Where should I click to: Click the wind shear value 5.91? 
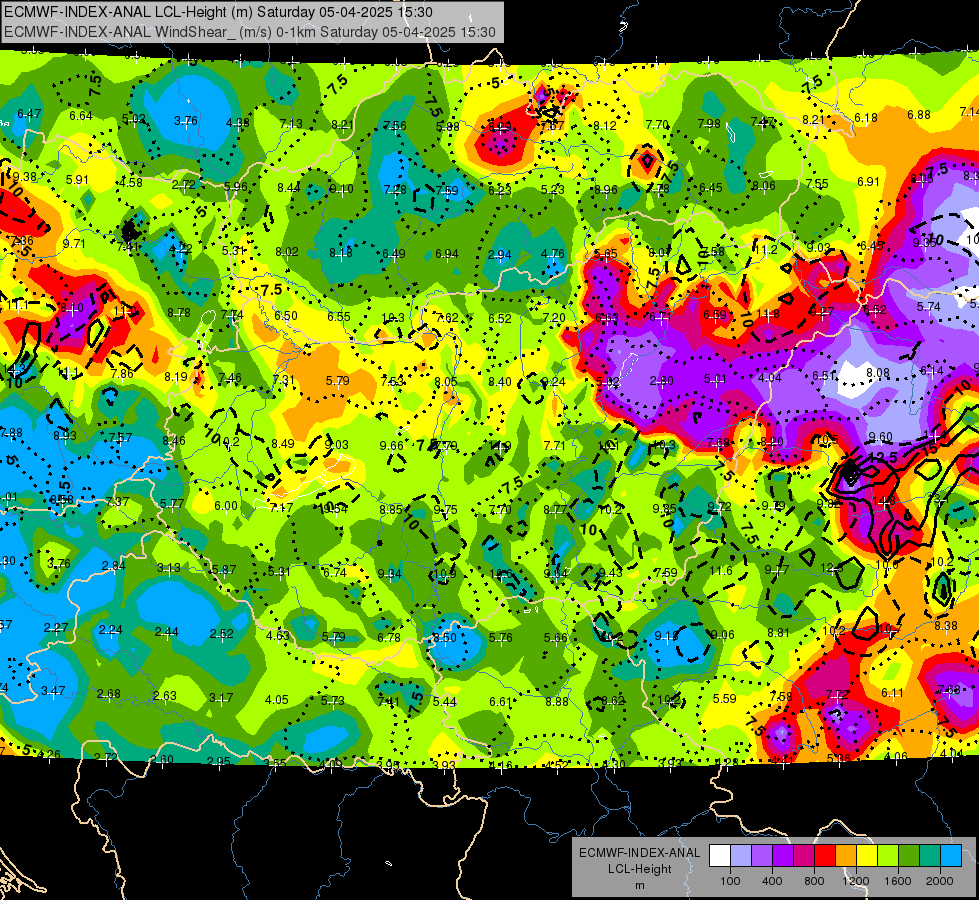point(77,180)
